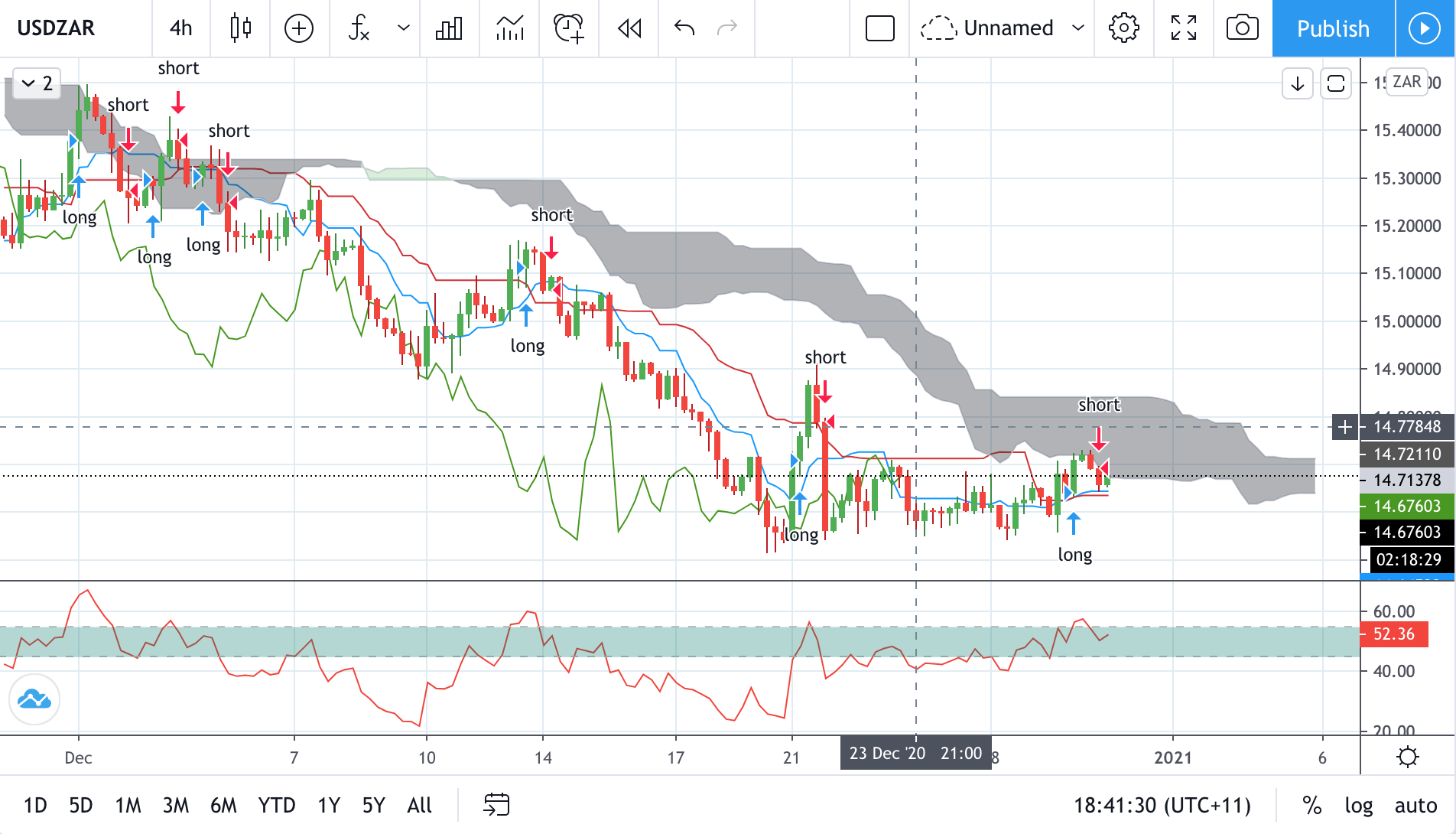Select the 5D date range
The width and height of the screenshot is (1456, 834).
point(81,805)
